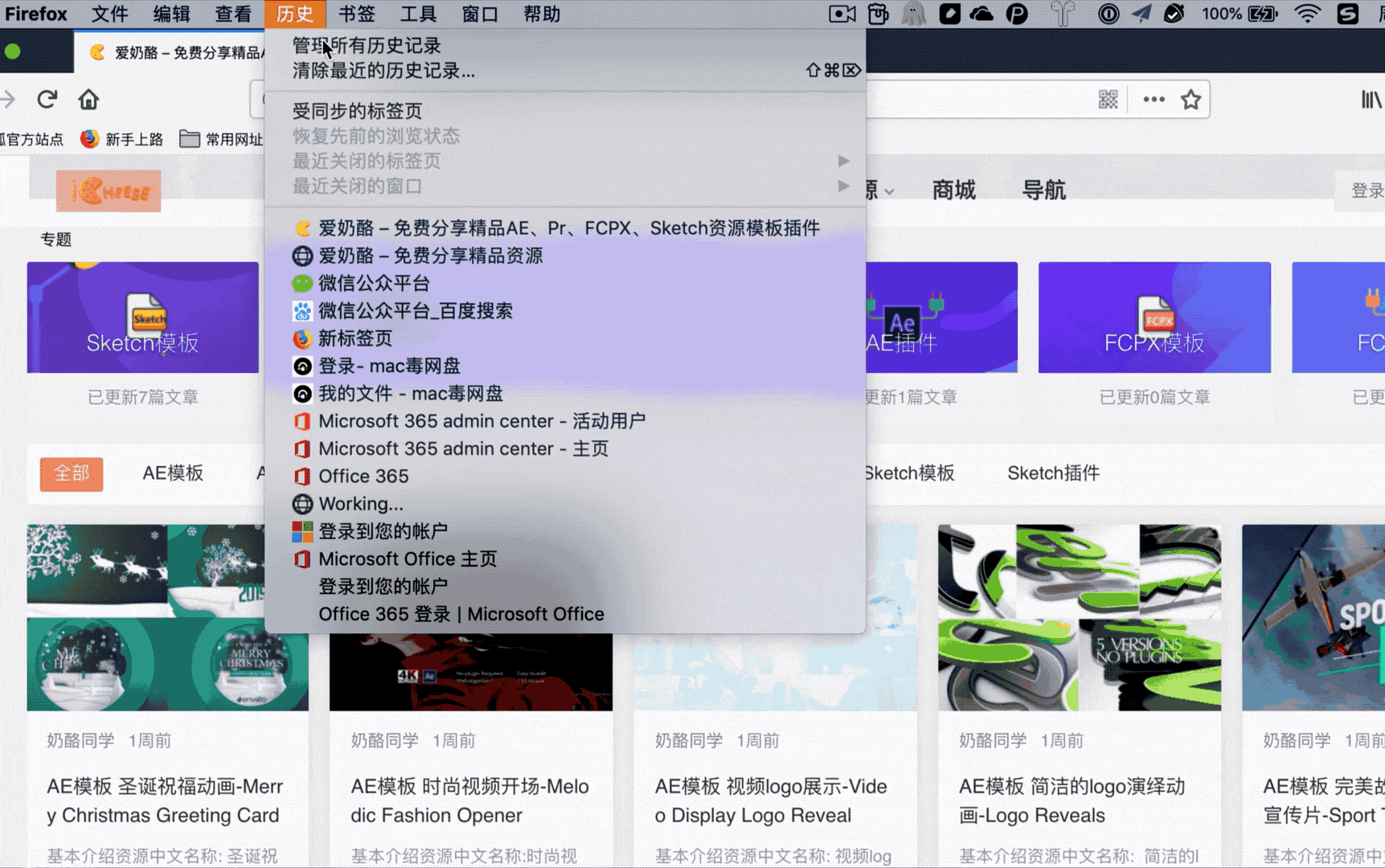
Task: Open the FCPX模板 topic card
Action: pyautogui.click(x=1154, y=317)
